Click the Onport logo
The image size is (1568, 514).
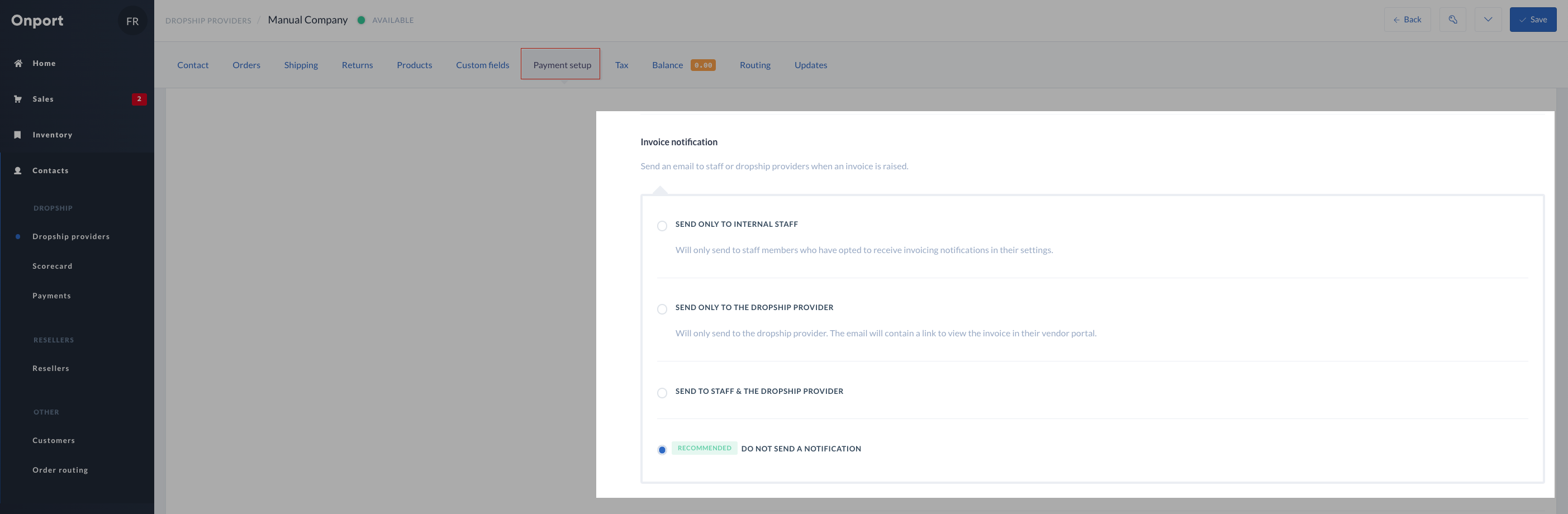37,21
